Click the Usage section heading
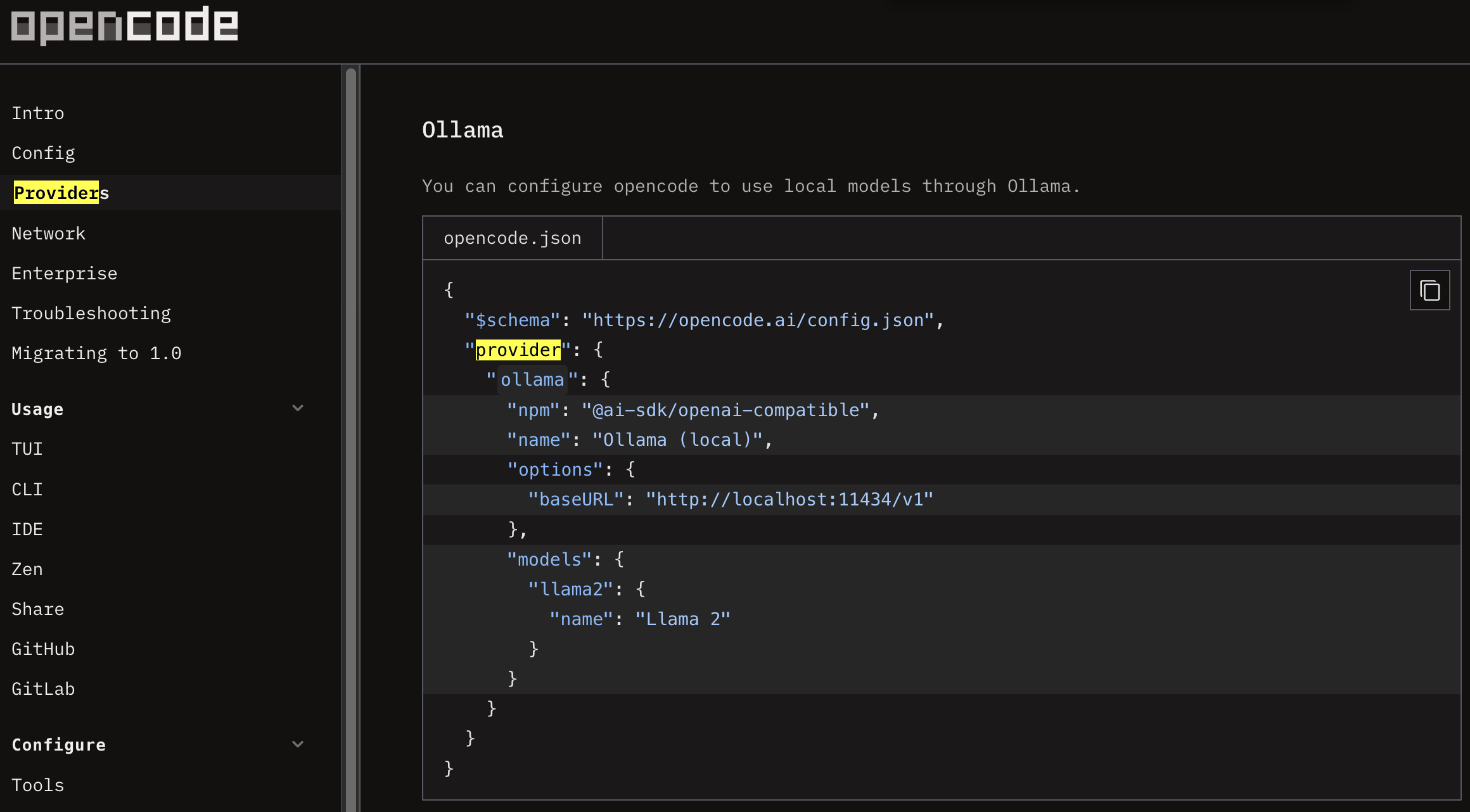 38,409
